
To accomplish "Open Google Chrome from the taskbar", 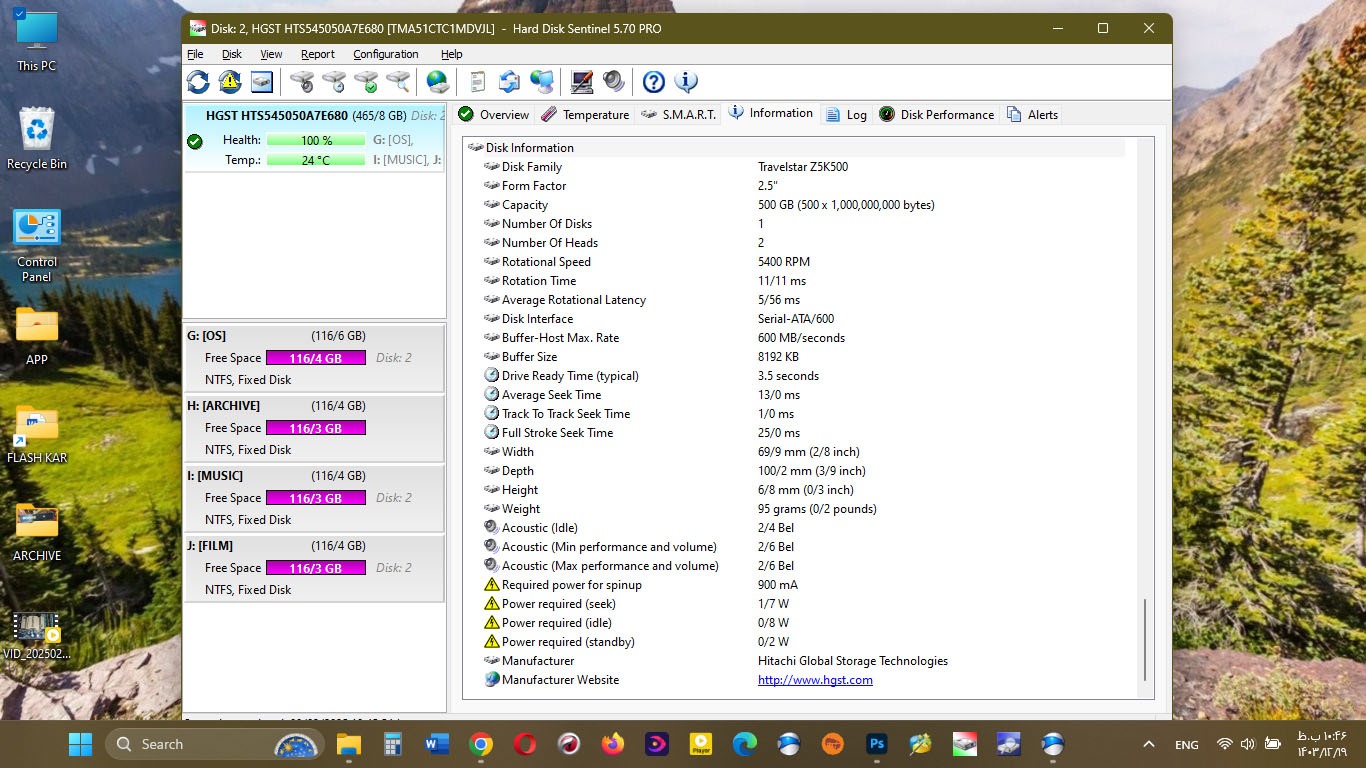I will [x=481, y=744].
